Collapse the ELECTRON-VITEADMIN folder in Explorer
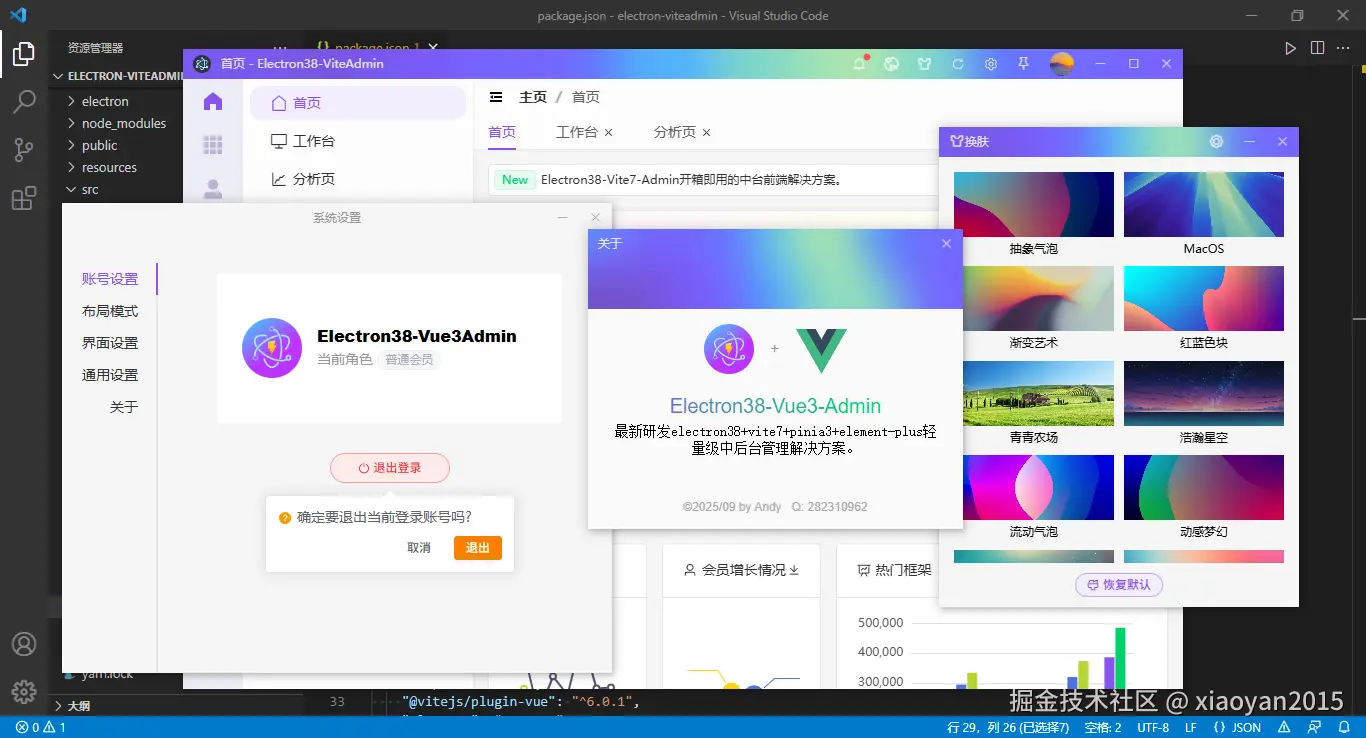The width and height of the screenshot is (1366, 738). point(116,75)
